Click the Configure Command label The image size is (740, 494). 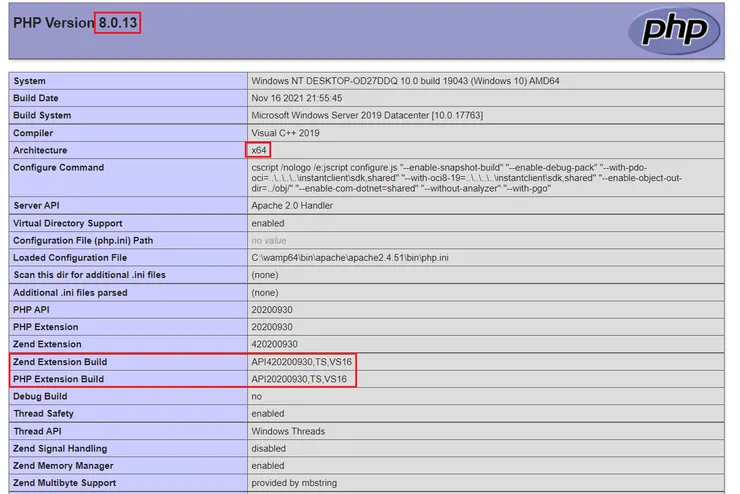59,167
